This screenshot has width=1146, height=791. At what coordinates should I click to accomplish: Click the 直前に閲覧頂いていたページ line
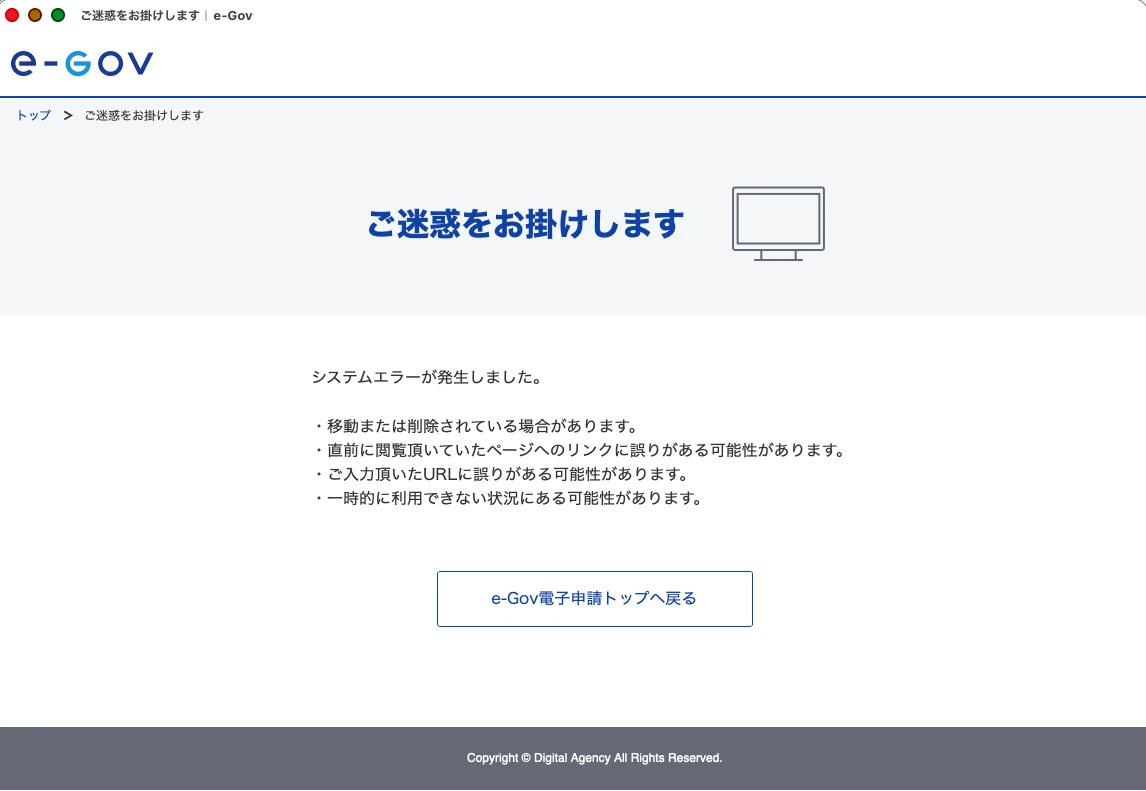click(580, 450)
